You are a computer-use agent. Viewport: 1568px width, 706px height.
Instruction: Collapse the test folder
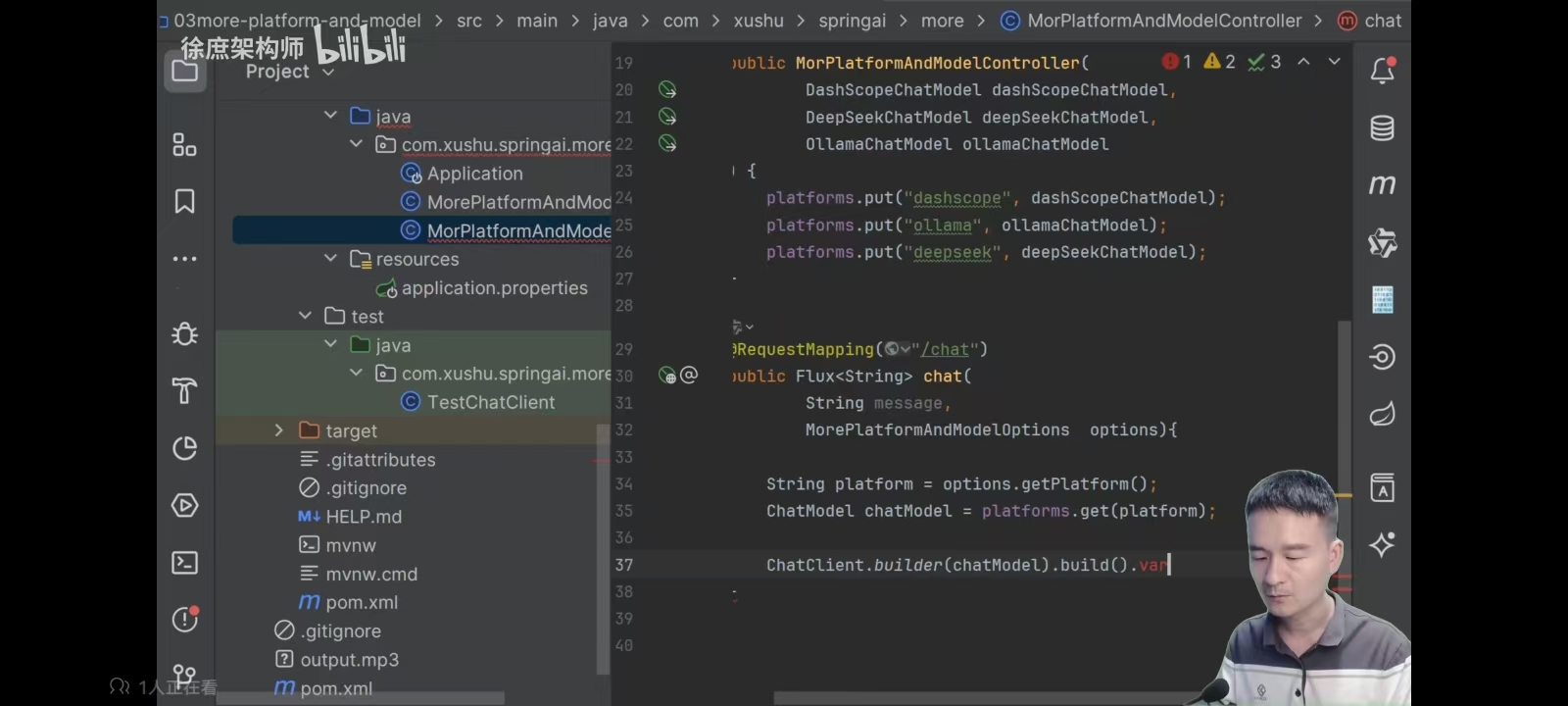[x=305, y=316]
